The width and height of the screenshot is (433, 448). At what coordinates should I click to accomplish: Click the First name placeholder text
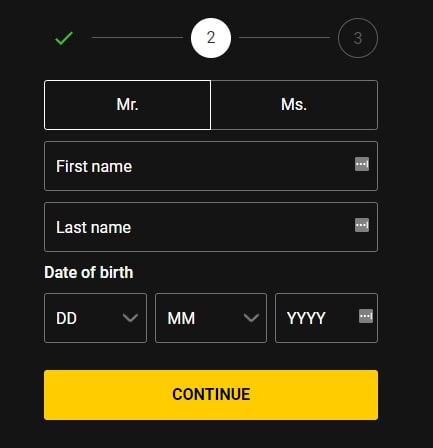94,166
